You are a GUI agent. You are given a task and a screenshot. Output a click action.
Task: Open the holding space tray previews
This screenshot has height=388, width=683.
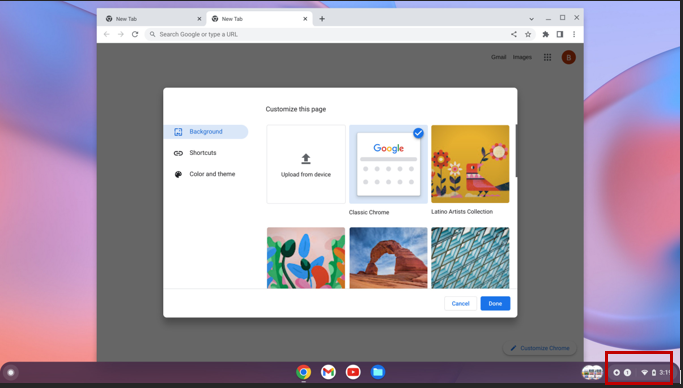[592, 372]
